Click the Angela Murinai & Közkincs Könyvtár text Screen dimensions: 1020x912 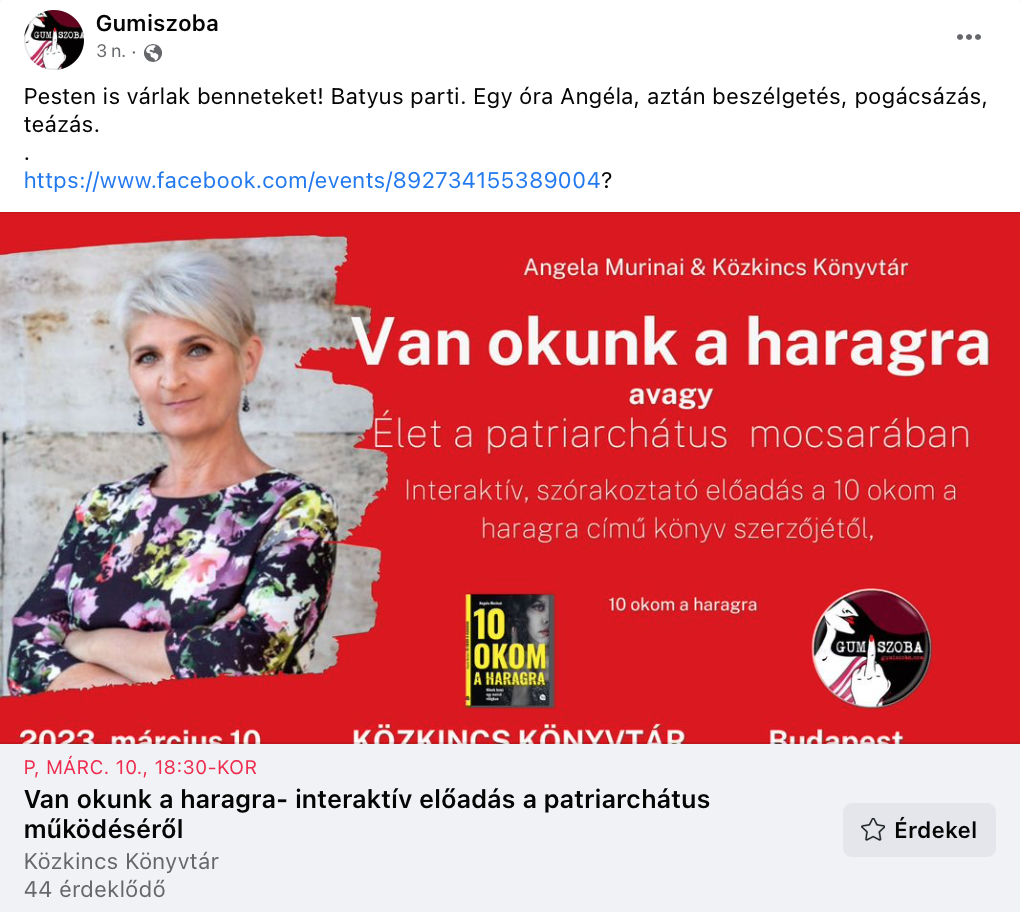716,267
